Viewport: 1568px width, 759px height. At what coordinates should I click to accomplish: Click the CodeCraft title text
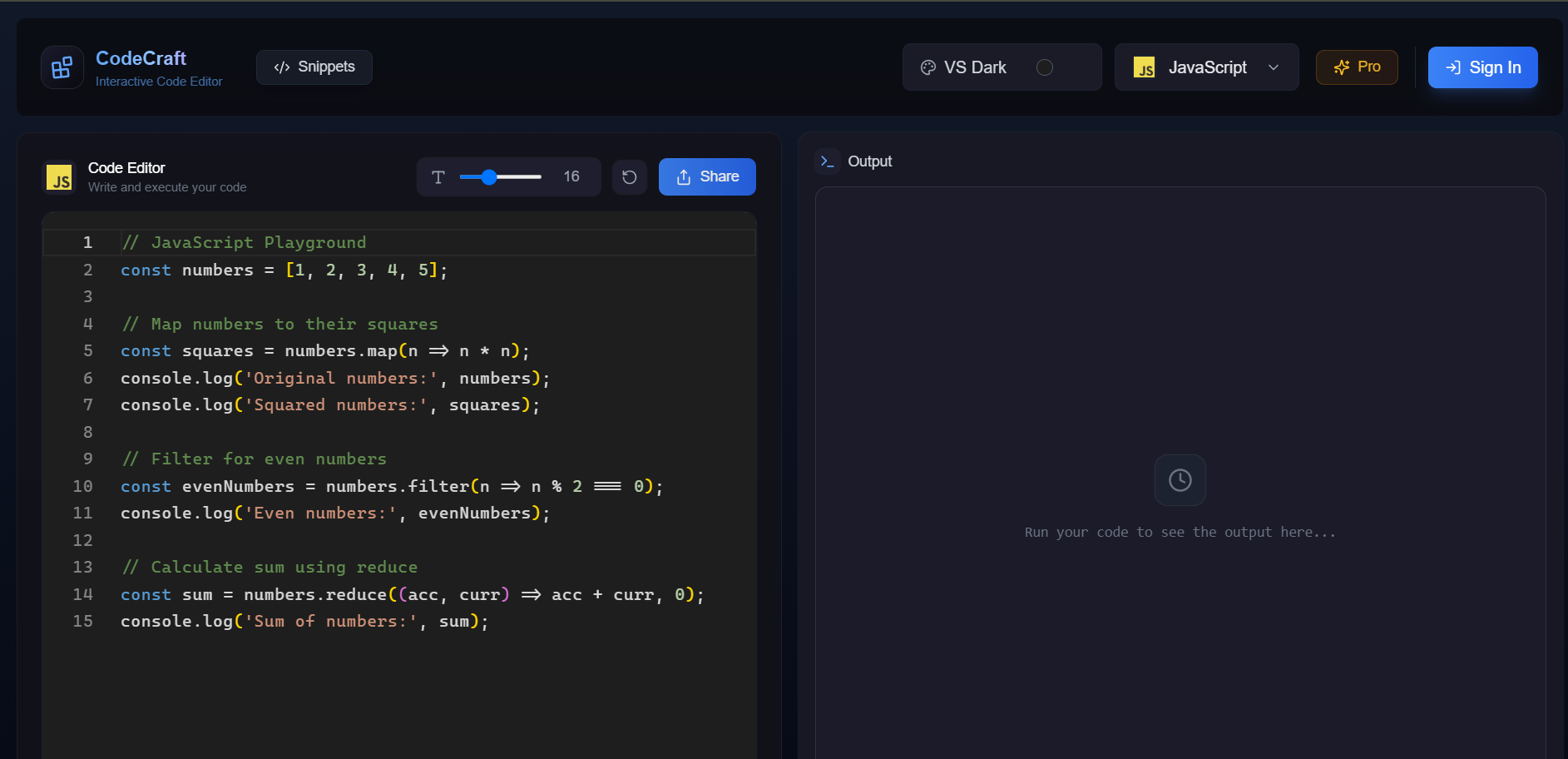click(141, 58)
